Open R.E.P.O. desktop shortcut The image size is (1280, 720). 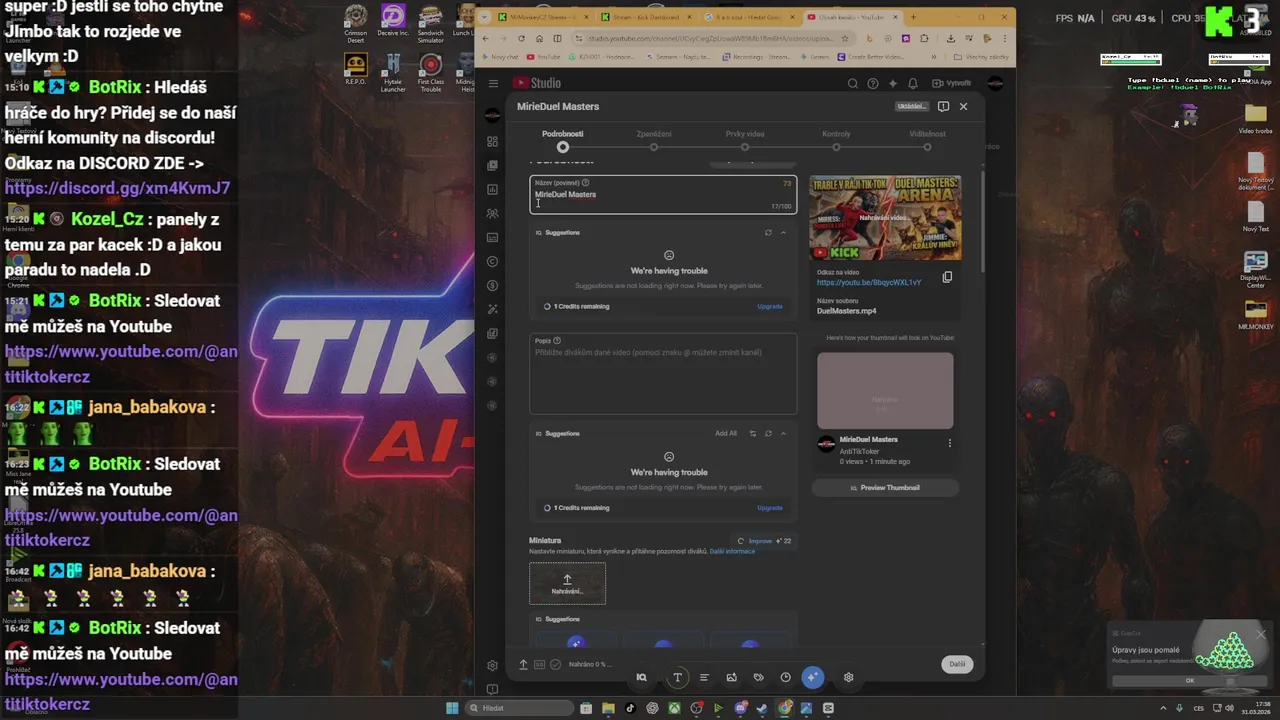pos(356,70)
